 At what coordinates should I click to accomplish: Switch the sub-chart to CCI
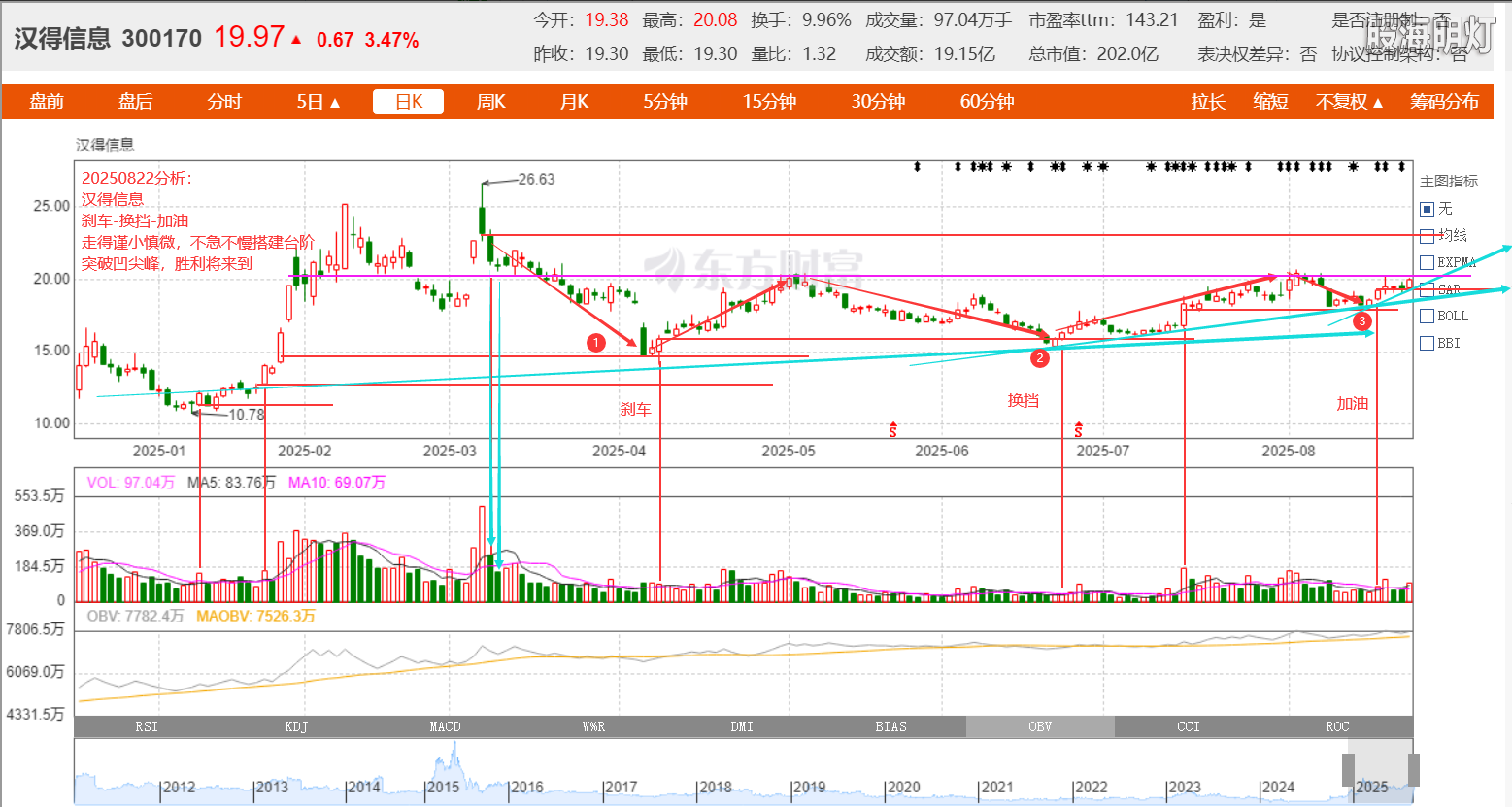click(x=1189, y=726)
